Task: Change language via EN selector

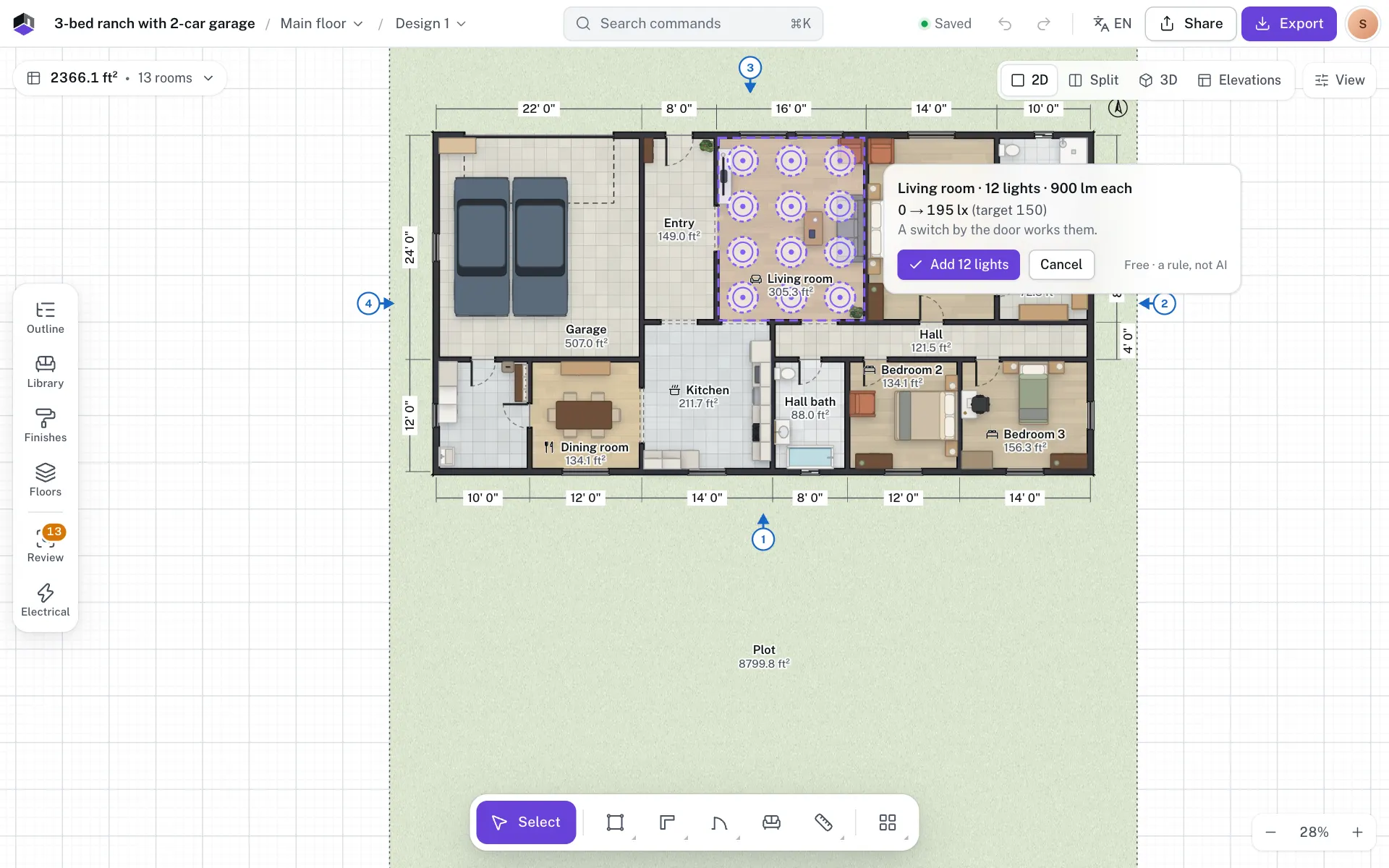Action: point(1112,24)
